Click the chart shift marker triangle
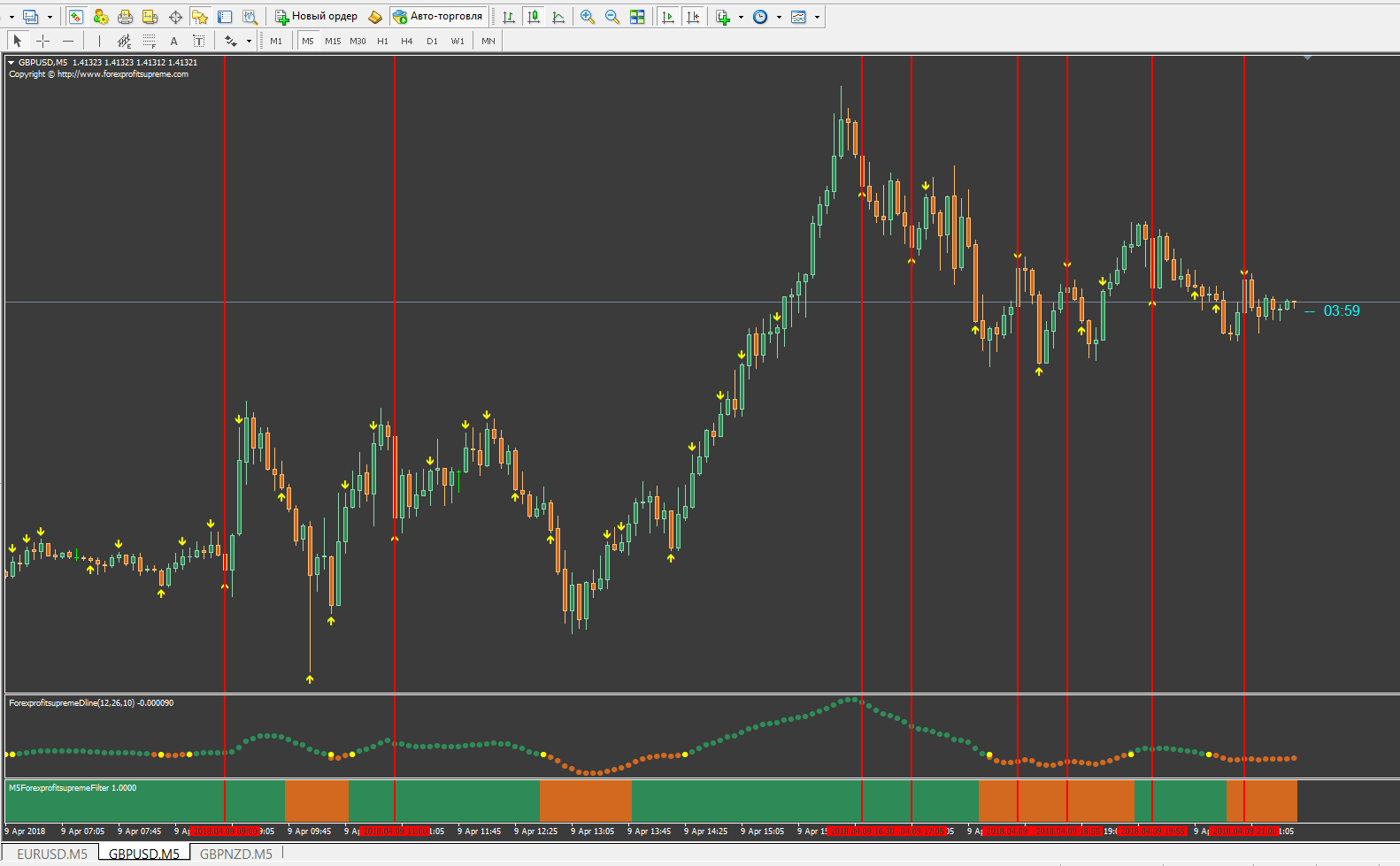 (1307, 58)
